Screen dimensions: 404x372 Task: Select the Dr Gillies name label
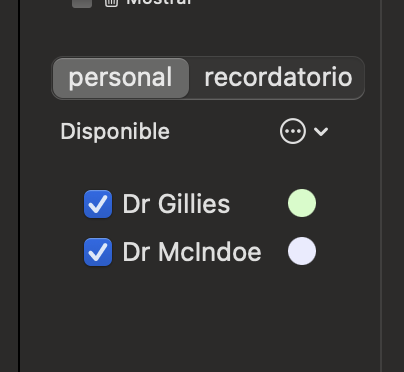(176, 204)
